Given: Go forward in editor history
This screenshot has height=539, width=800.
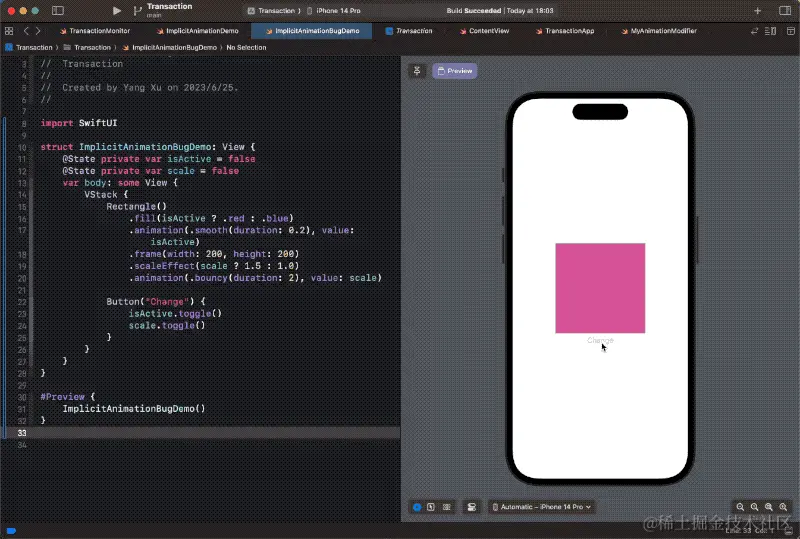Looking at the screenshot, I should click(x=38, y=31).
